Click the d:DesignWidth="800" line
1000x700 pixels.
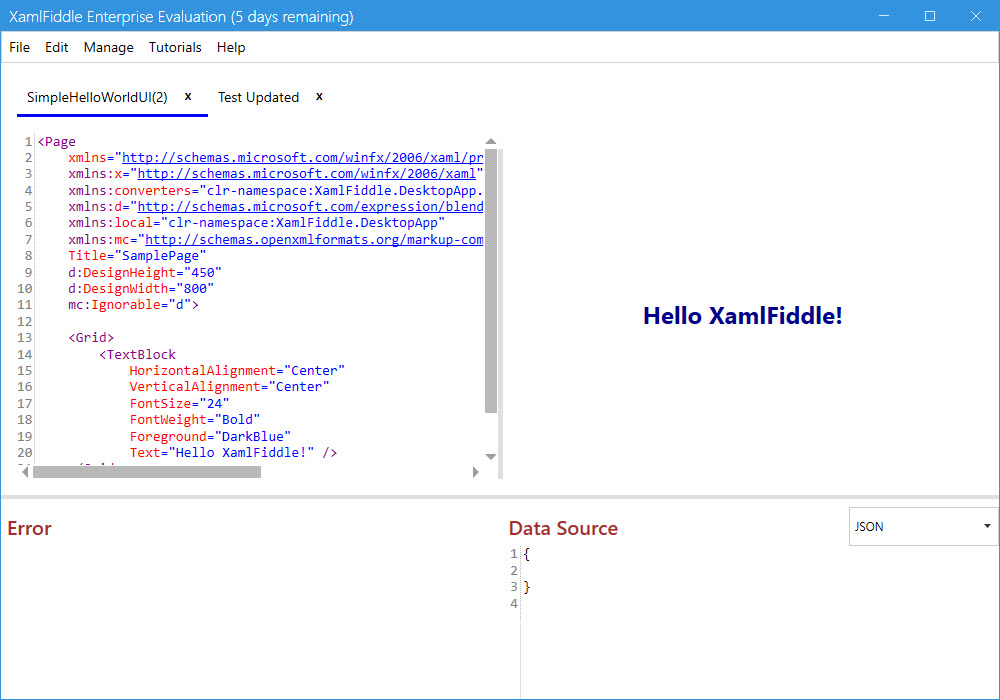(141, 288)
